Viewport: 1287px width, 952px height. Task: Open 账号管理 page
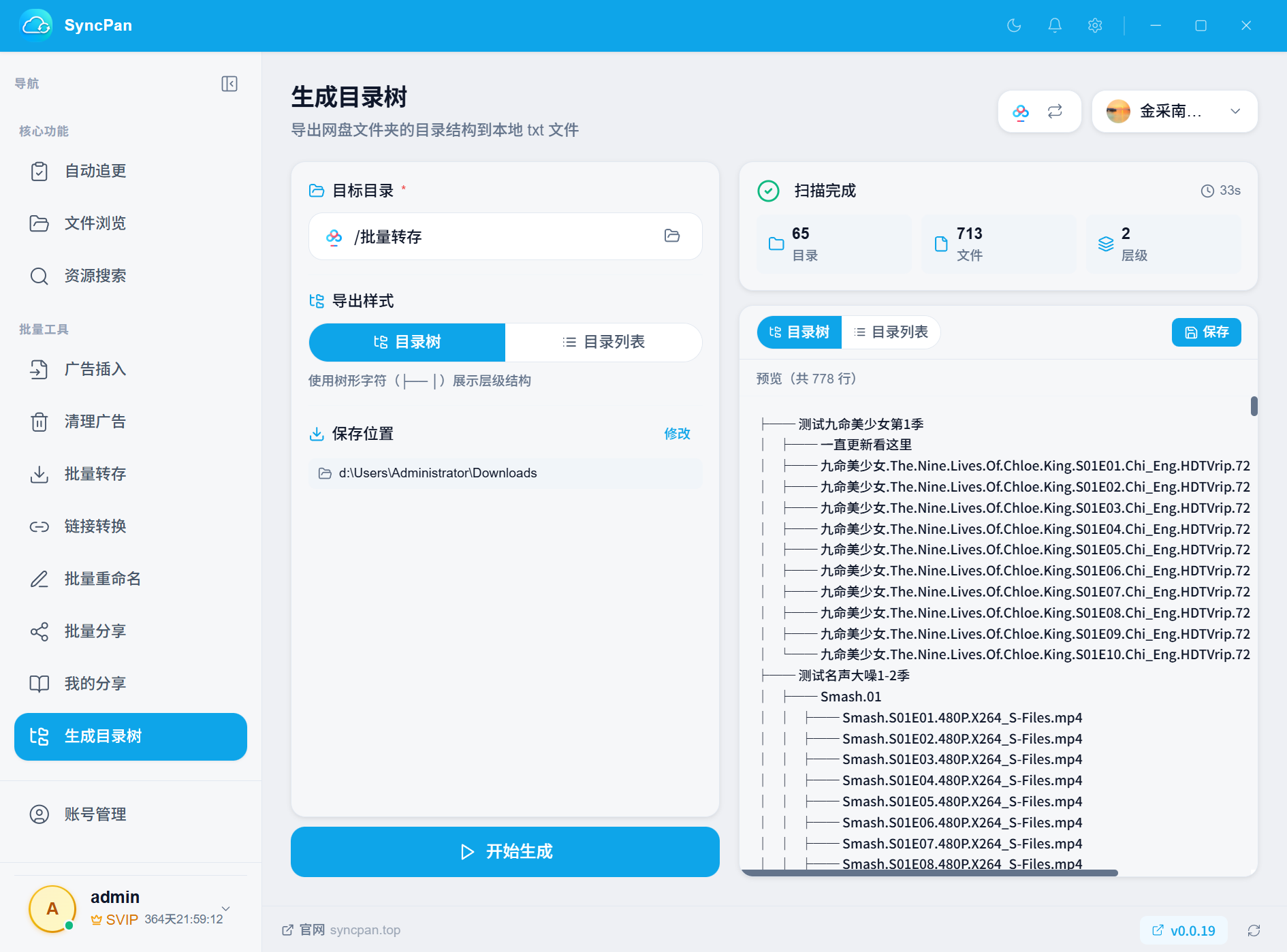pos(131,814)
